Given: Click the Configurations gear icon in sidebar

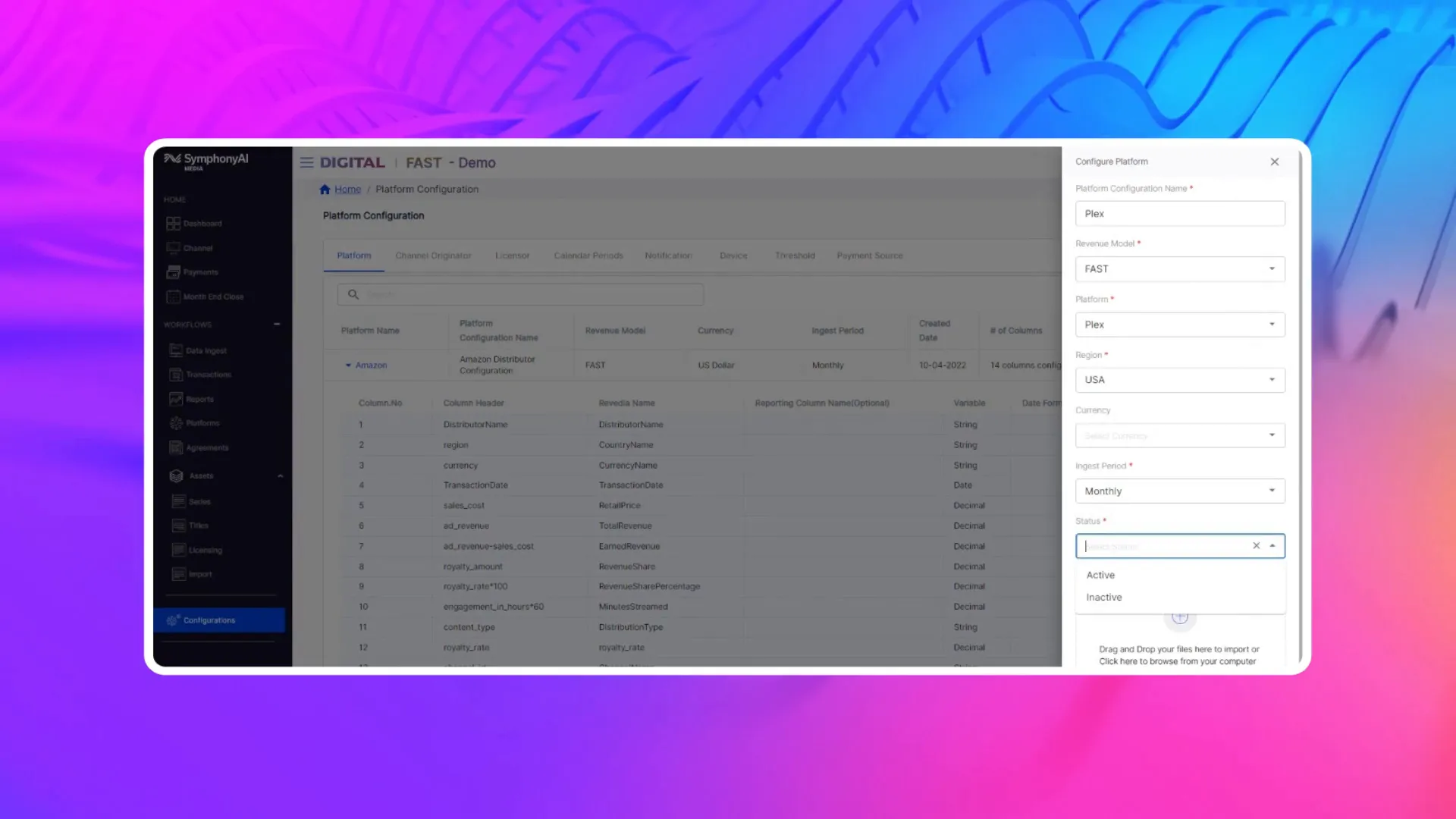Looking at the screenshot, I should pos(173,620).
